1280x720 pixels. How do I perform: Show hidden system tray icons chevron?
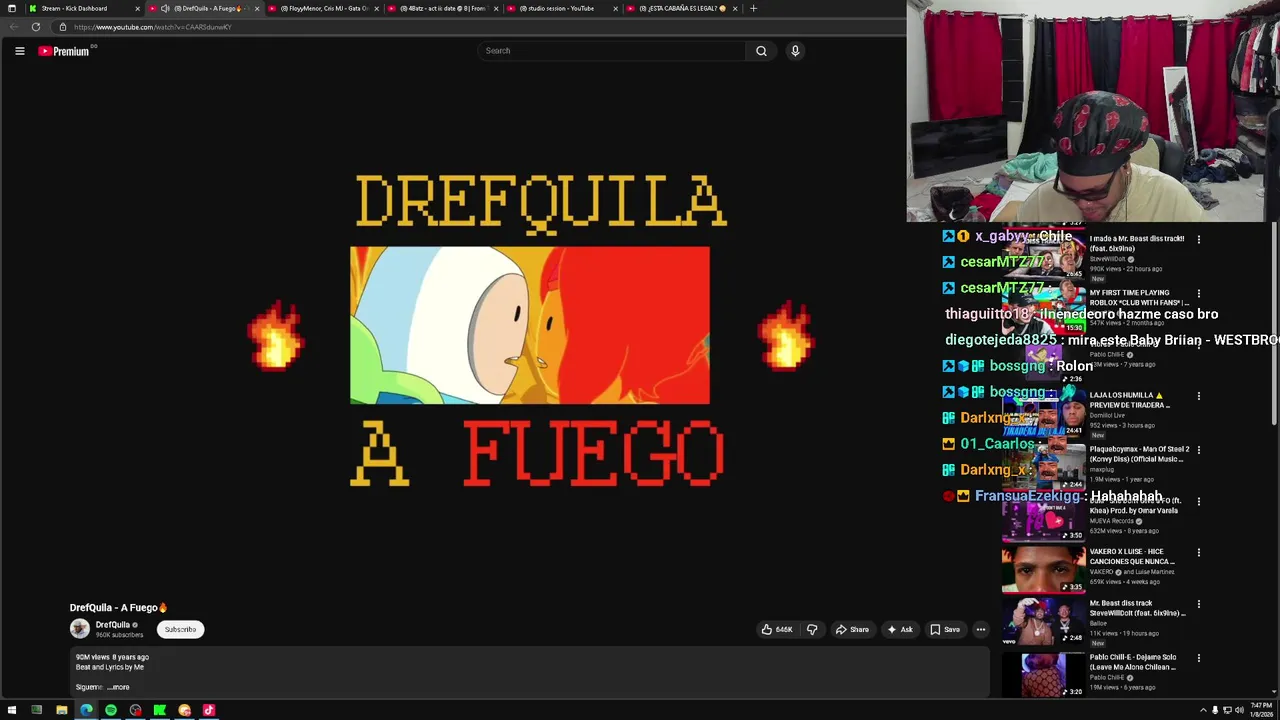click(1203, 710)
